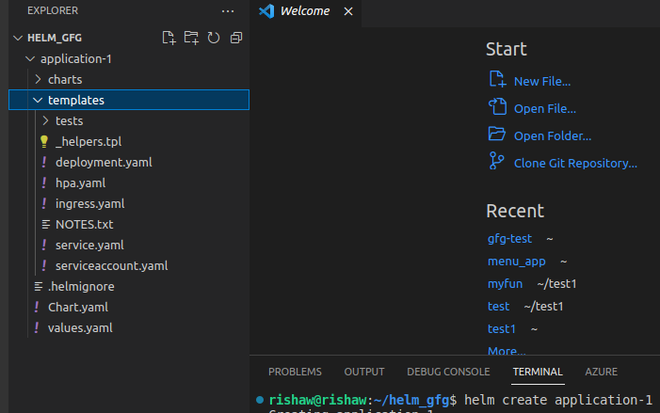Switch to the Debug Console tab
Image resolution: width=660 pixels, height=413 pixels.
click(449, 372)
